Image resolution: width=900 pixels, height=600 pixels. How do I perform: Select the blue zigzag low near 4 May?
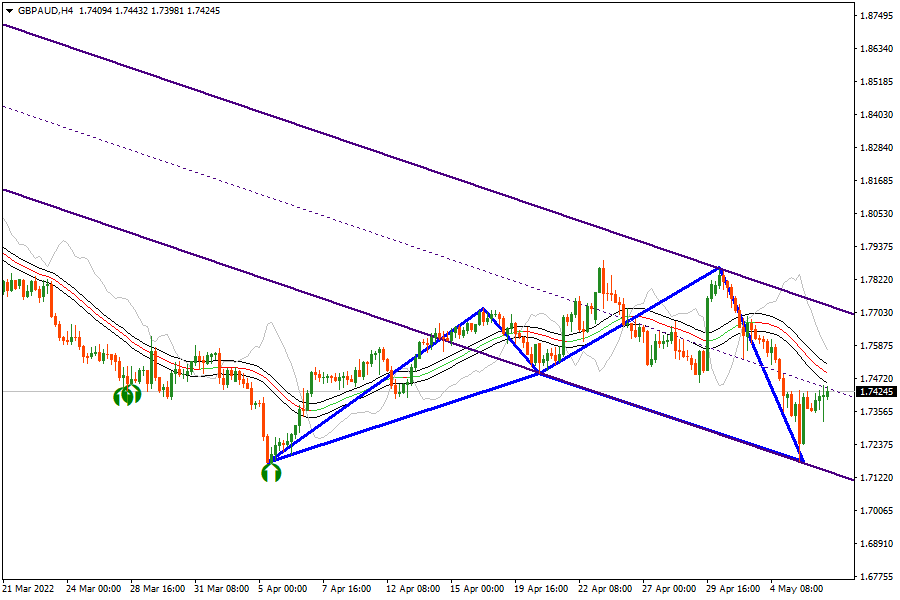point(803,461)
